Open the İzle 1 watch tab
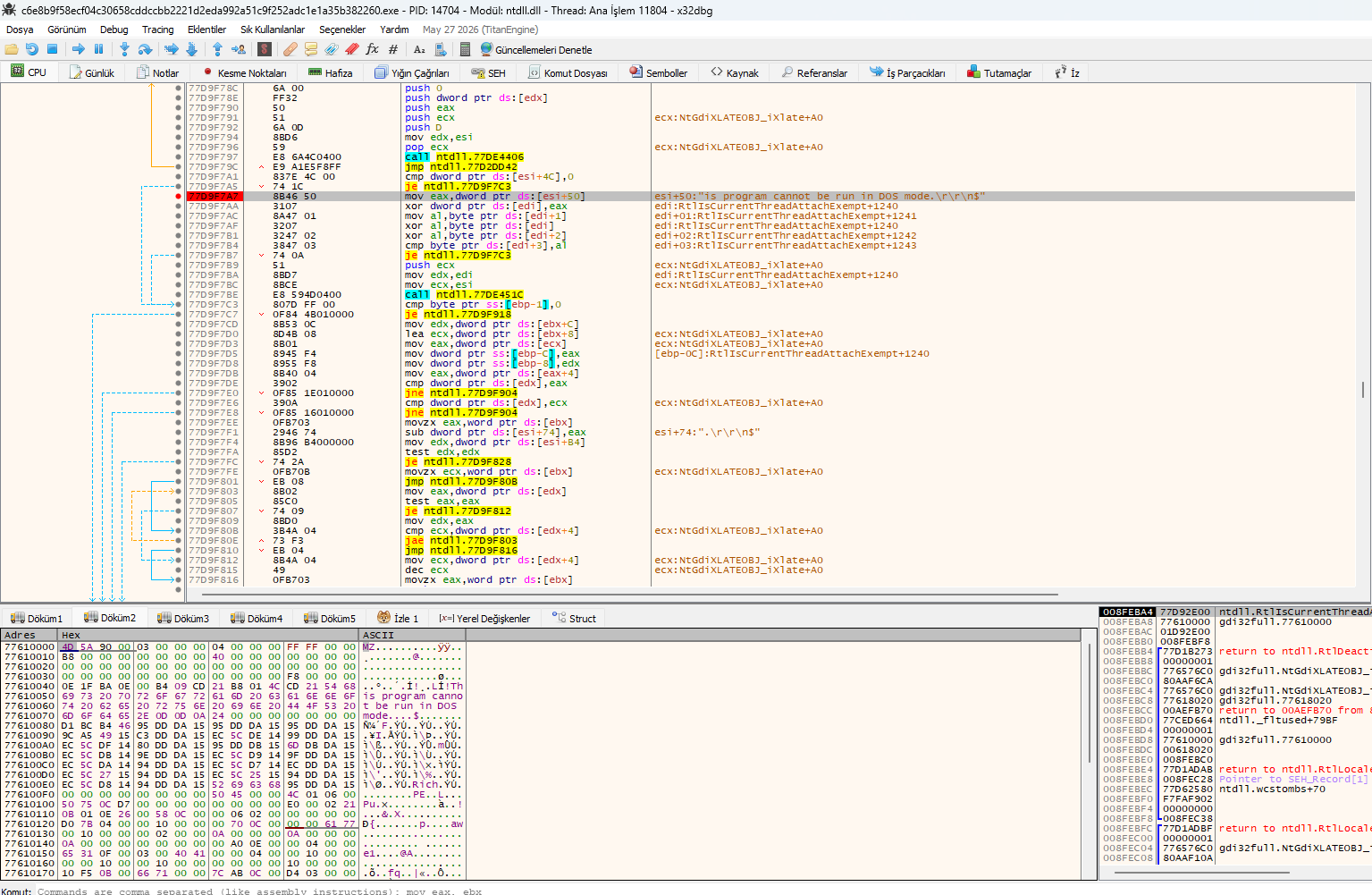Viewport: 1372px width, 895px height. click(x=398, y=618)
